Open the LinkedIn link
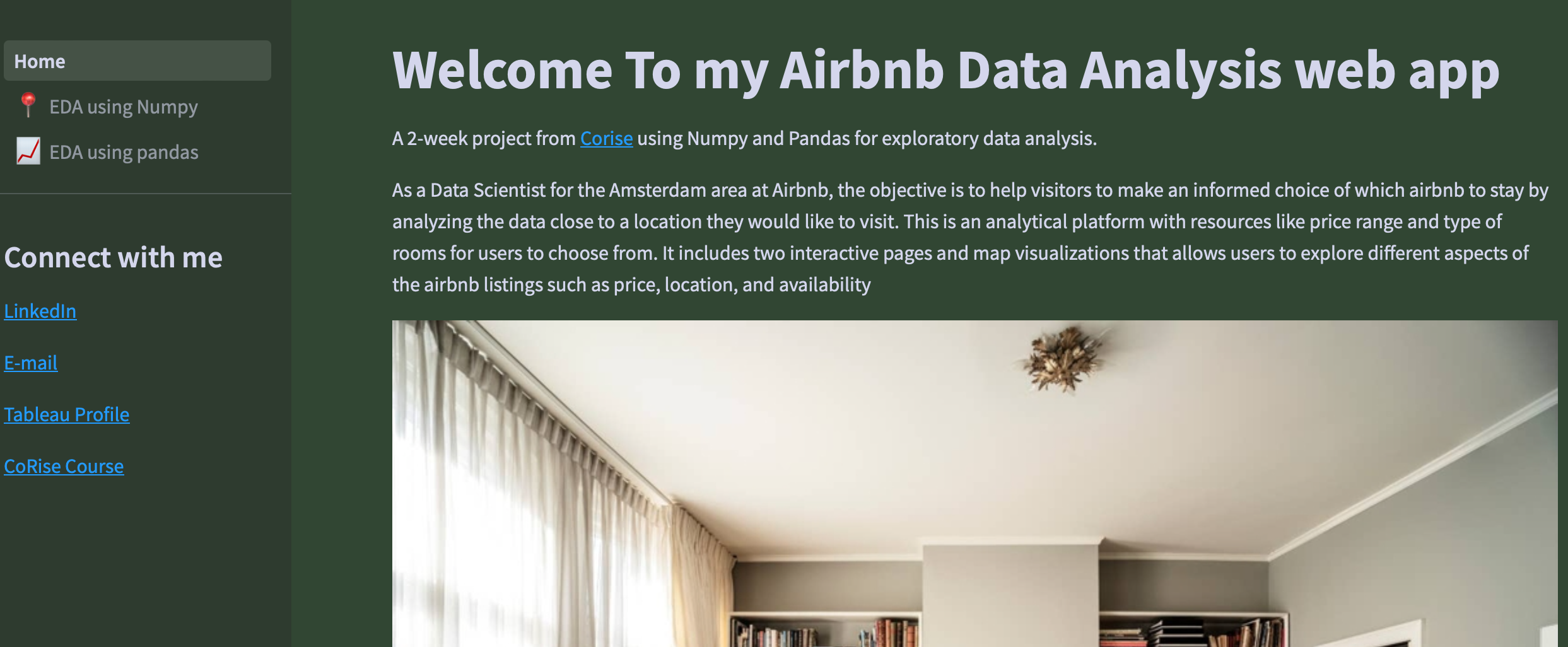Viewport: 1568px width, 647px height. click(40, 311)
